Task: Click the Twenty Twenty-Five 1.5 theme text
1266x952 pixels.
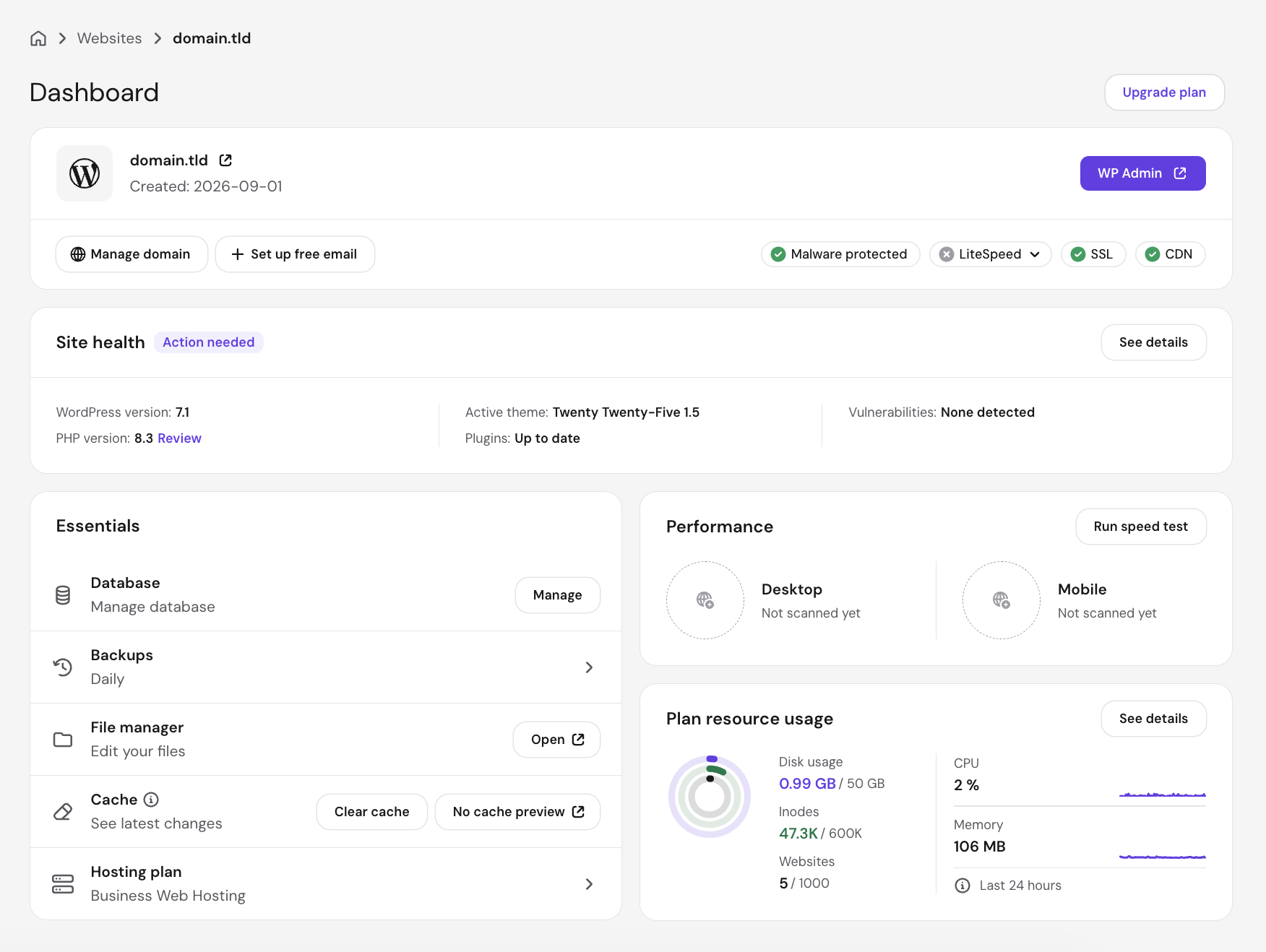Action: pos(626,412)
